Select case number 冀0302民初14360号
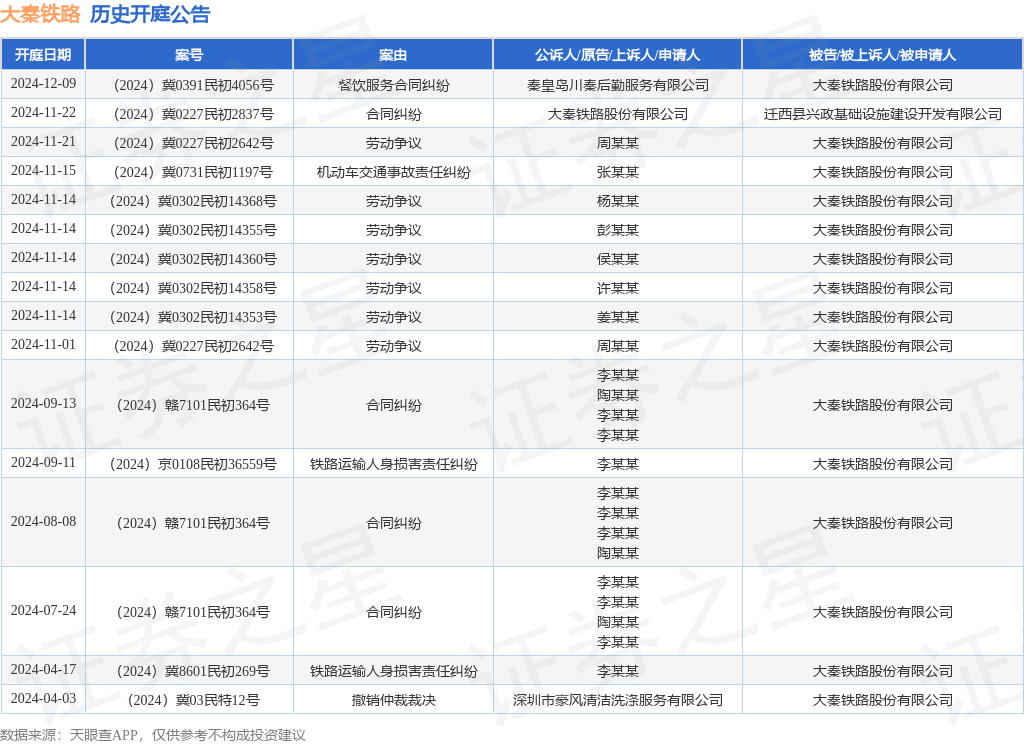The width and height of the screenshot is (1024, 744). [x=193, y=259]
